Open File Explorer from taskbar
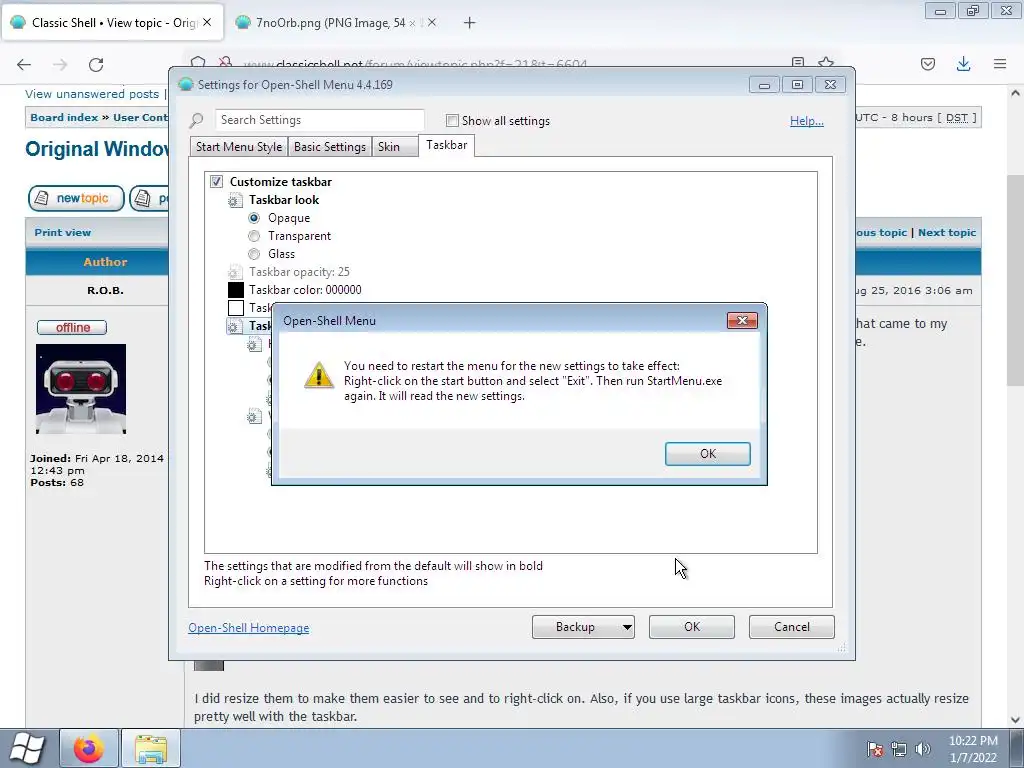This screenshot has width=1024, height=768. 151,748
